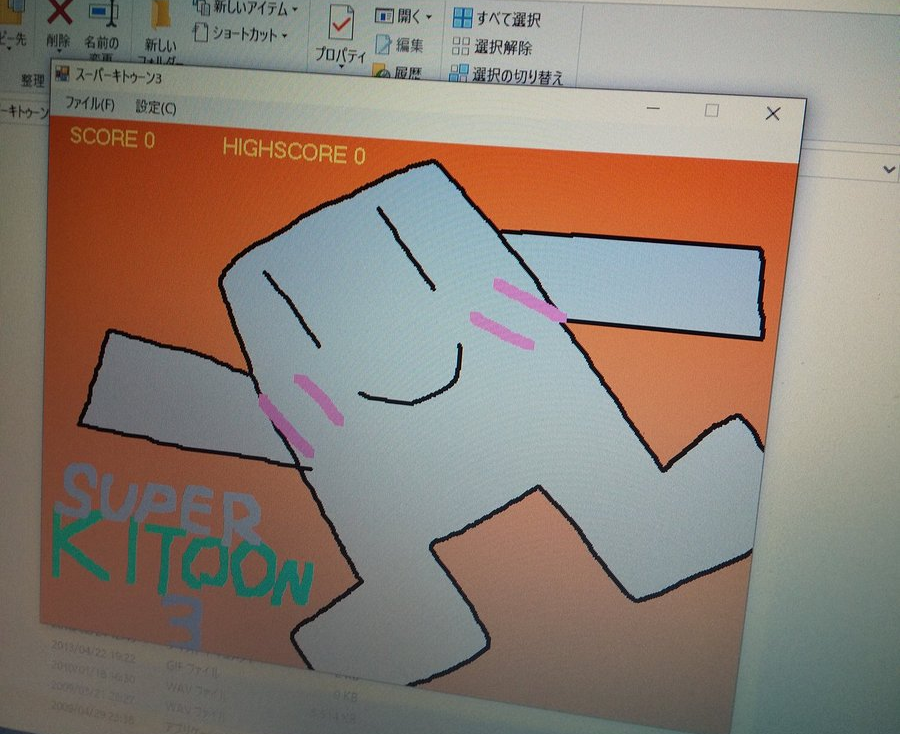Click Invert selection (選択の切り替え) in Explorer
The width and height of the screenshot is (900, 734).
pos(506,75)
